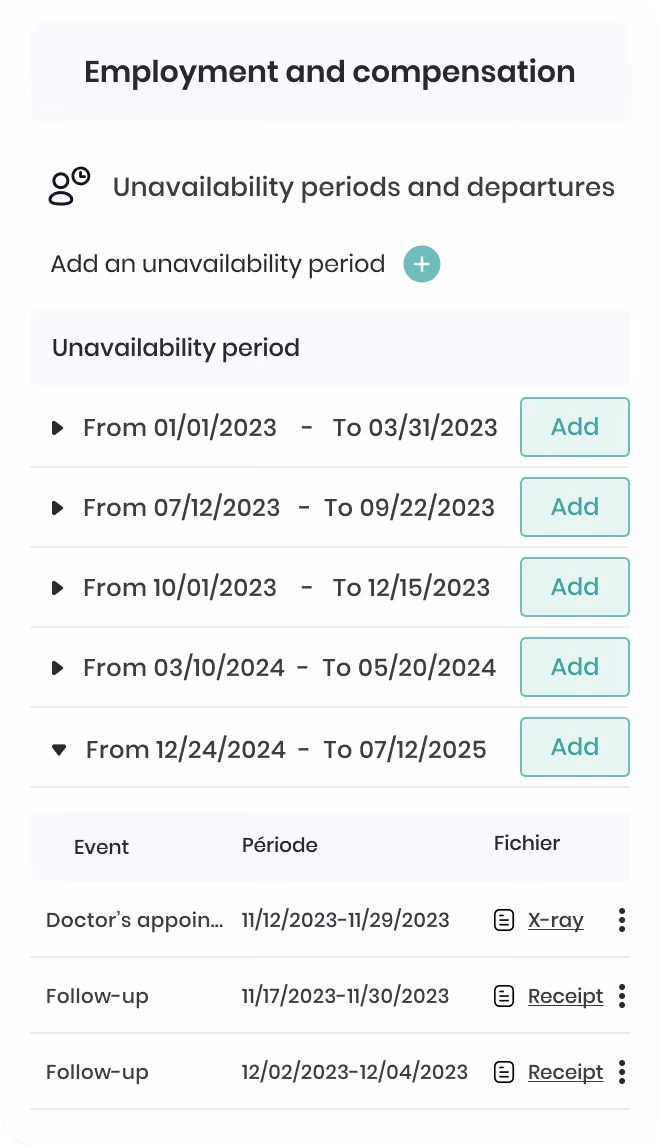Open the X-ray file link
Screen dimensions: 660x1146
555,919
